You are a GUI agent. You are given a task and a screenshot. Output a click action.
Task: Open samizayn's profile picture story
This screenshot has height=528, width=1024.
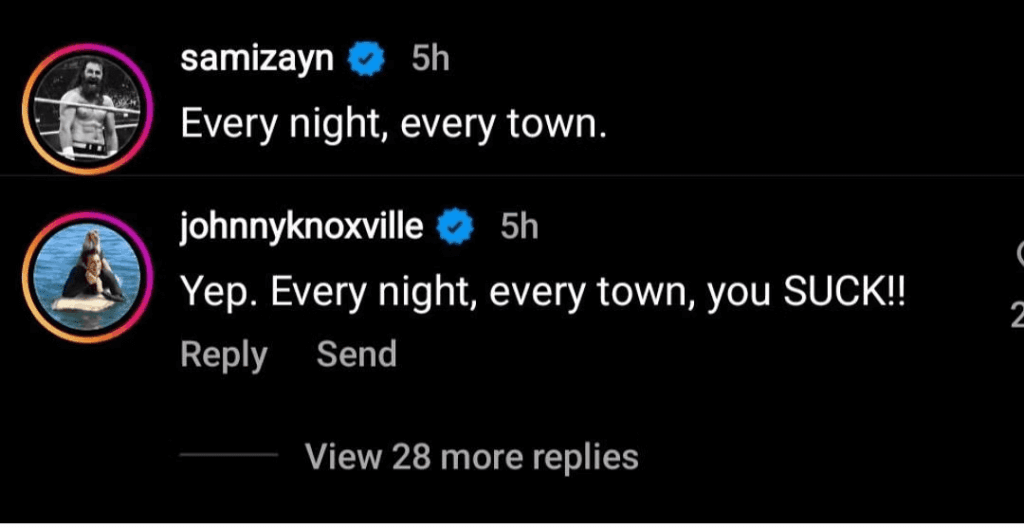click(x=88, y=108)
